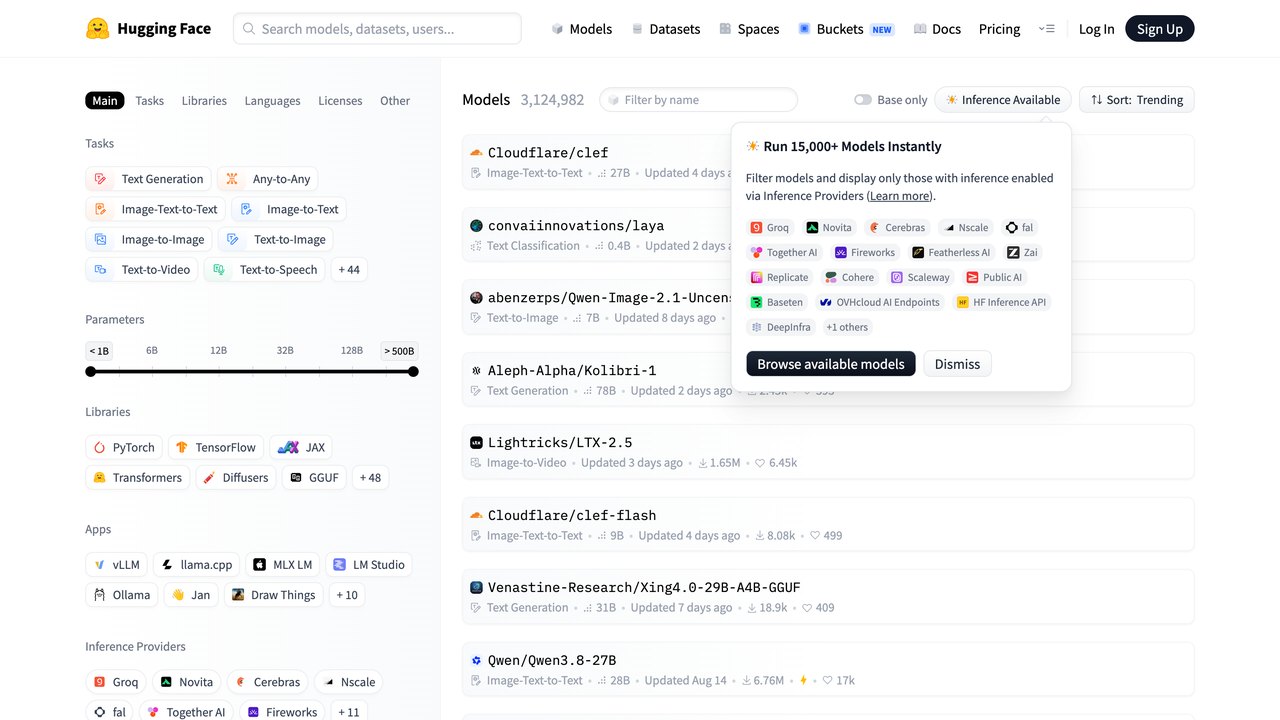This screenshot has width=1280, height=720.
Task: Show +10 more apps
Action: (x=347, y=595)
